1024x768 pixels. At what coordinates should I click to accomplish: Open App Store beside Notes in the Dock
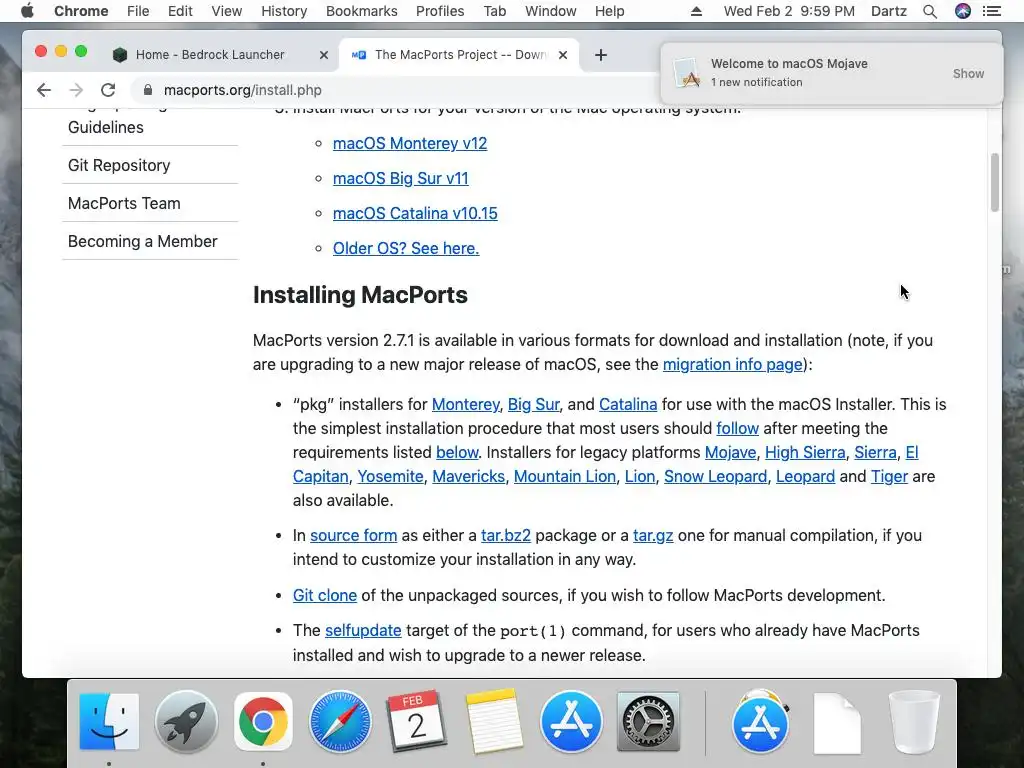(571, 722)
